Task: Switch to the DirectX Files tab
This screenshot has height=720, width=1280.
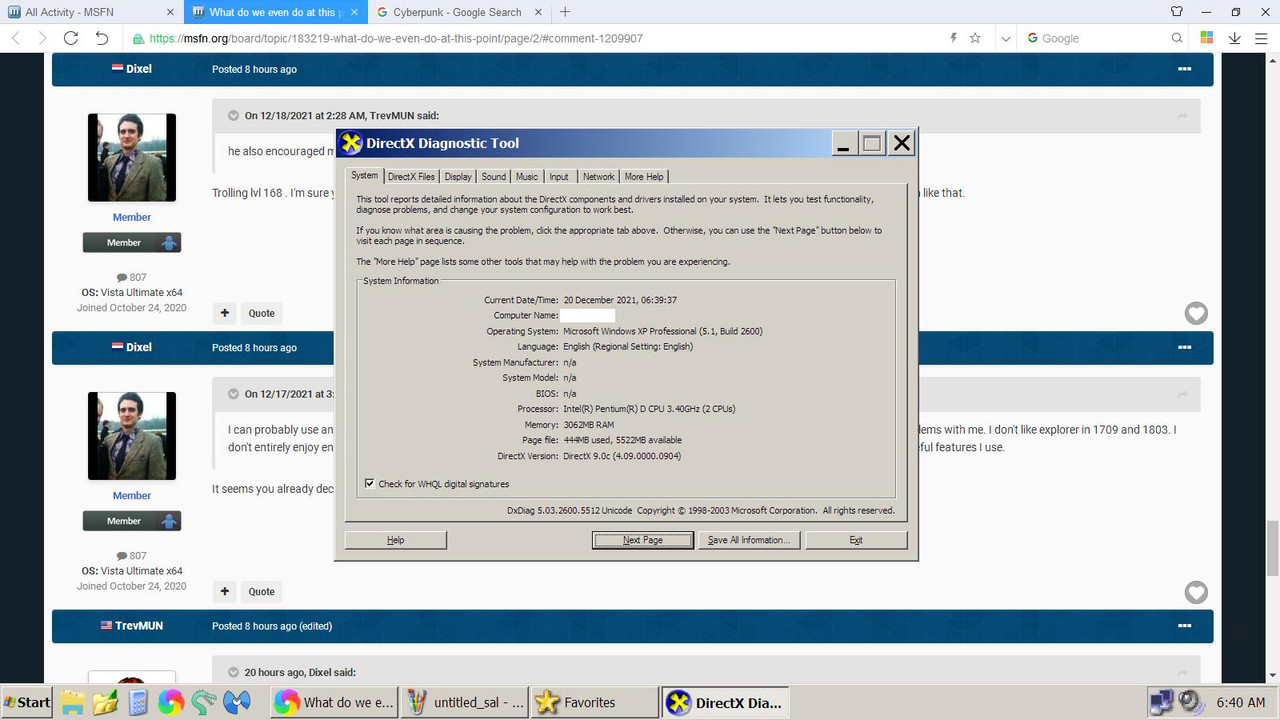Action: click(411, 177)
